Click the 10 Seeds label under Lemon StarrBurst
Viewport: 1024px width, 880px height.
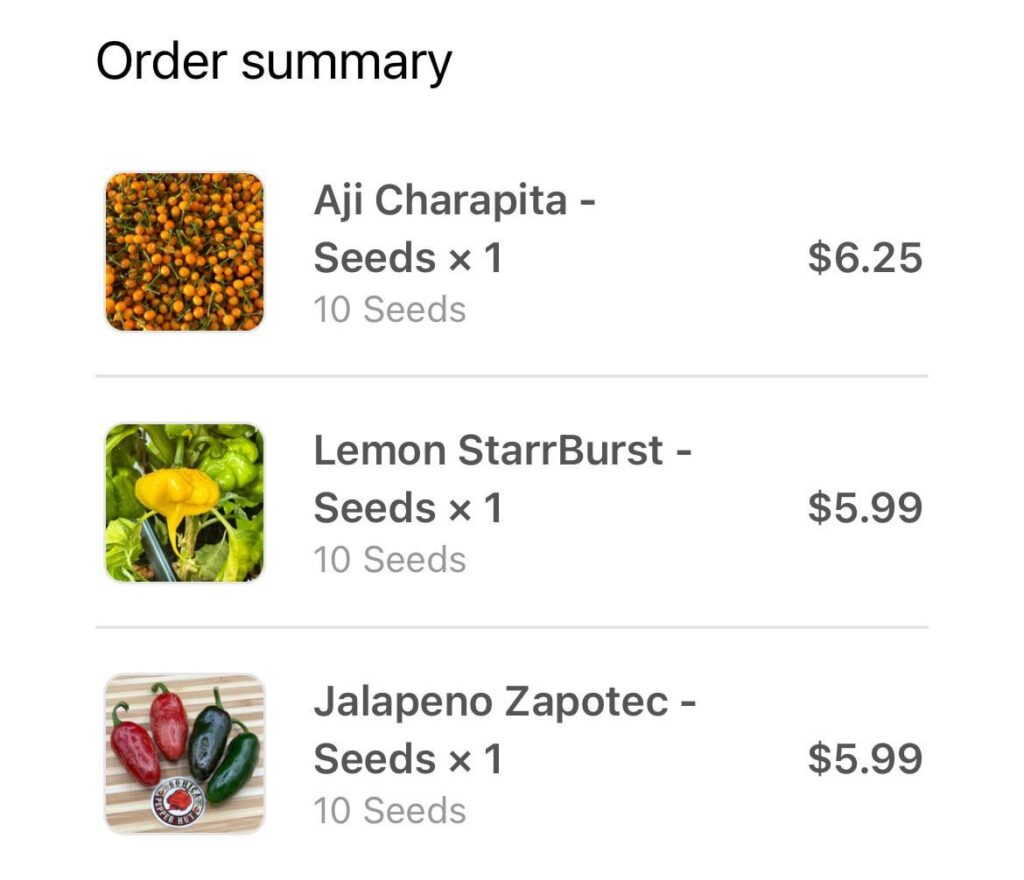[x=390, y=560]
